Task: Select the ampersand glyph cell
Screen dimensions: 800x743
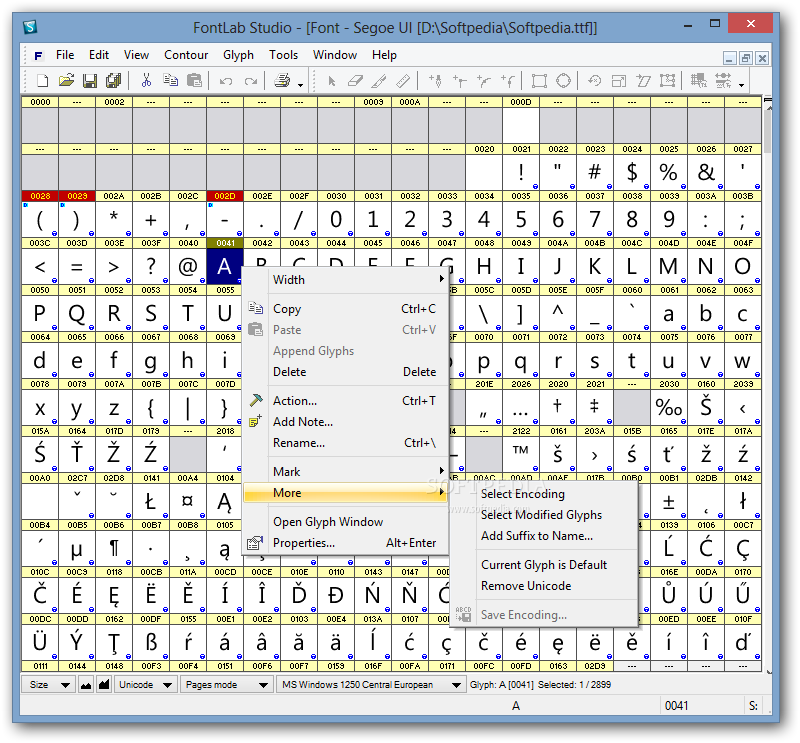Action: click(706, 172)
